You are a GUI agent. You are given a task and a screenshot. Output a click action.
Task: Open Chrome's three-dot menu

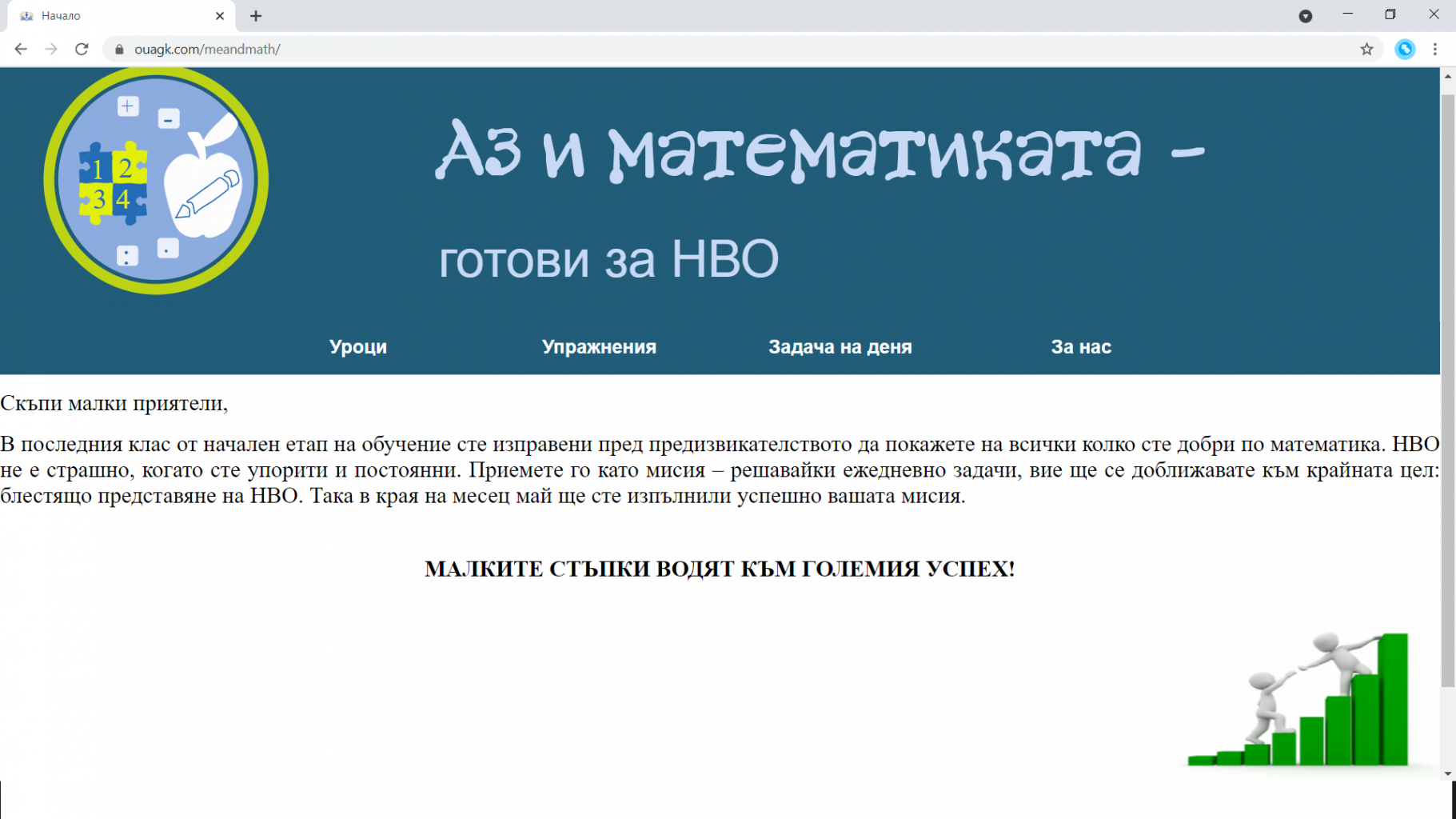1435,49
